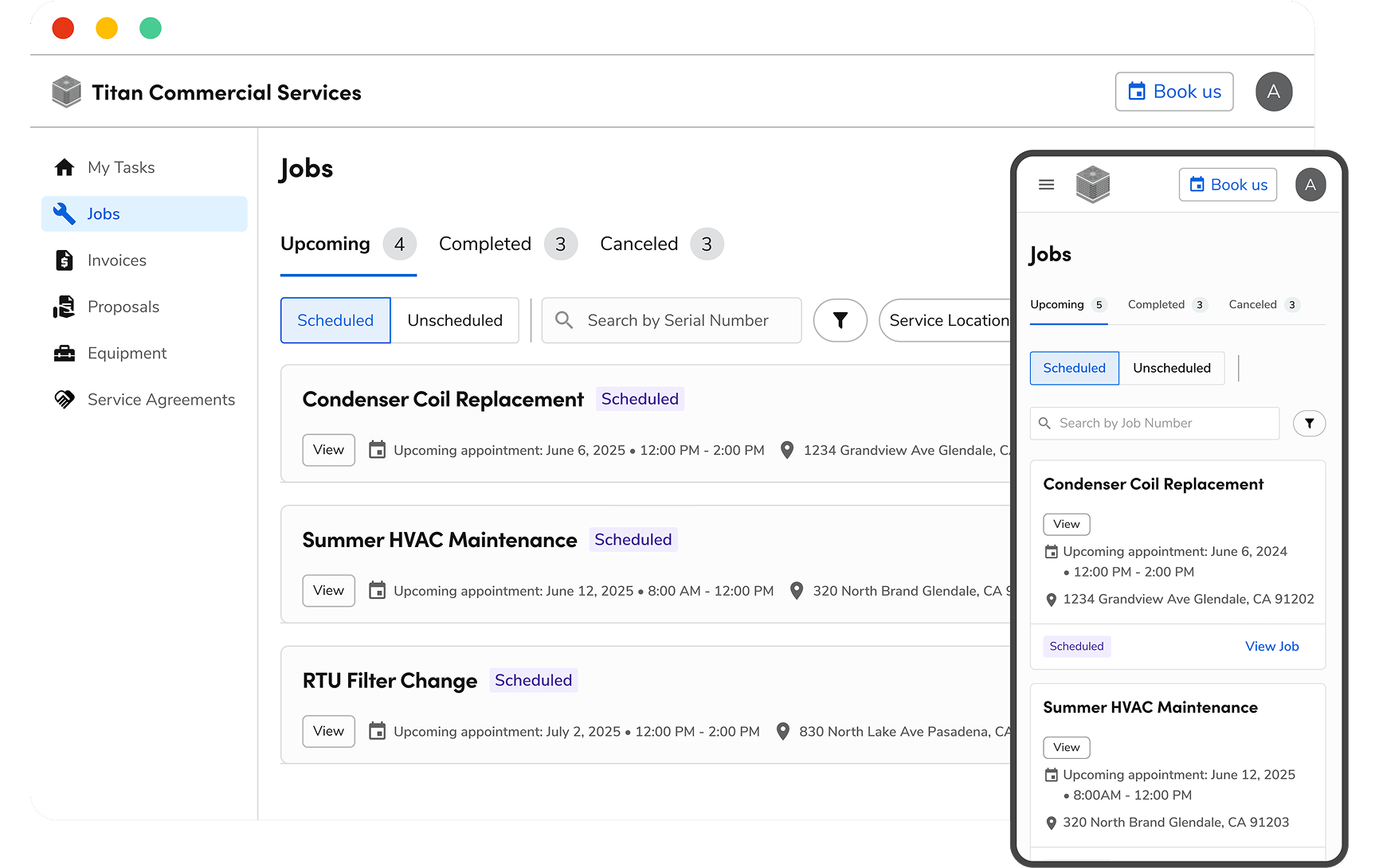Open the filter funnel icon next to search
1379x868 pixels.
[840, 320]
